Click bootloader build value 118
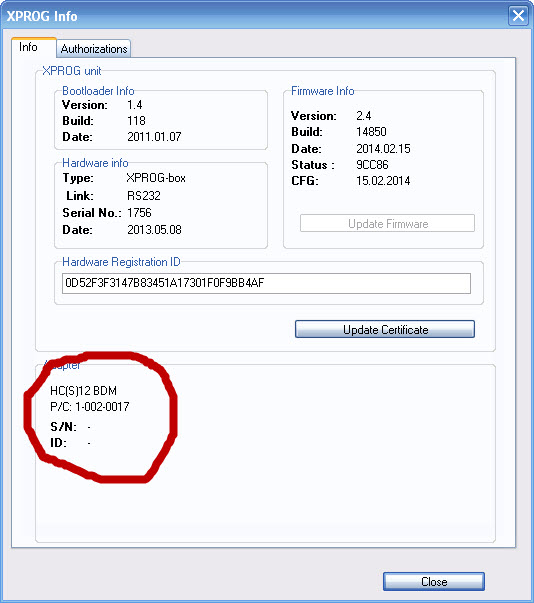Image resolution: width=534 pixels, height=603 pixels. tap(136, 121)
